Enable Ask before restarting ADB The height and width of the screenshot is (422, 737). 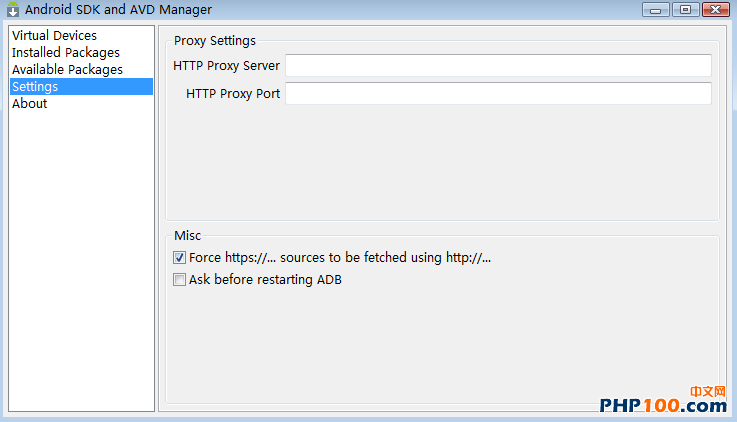[179, 280]
